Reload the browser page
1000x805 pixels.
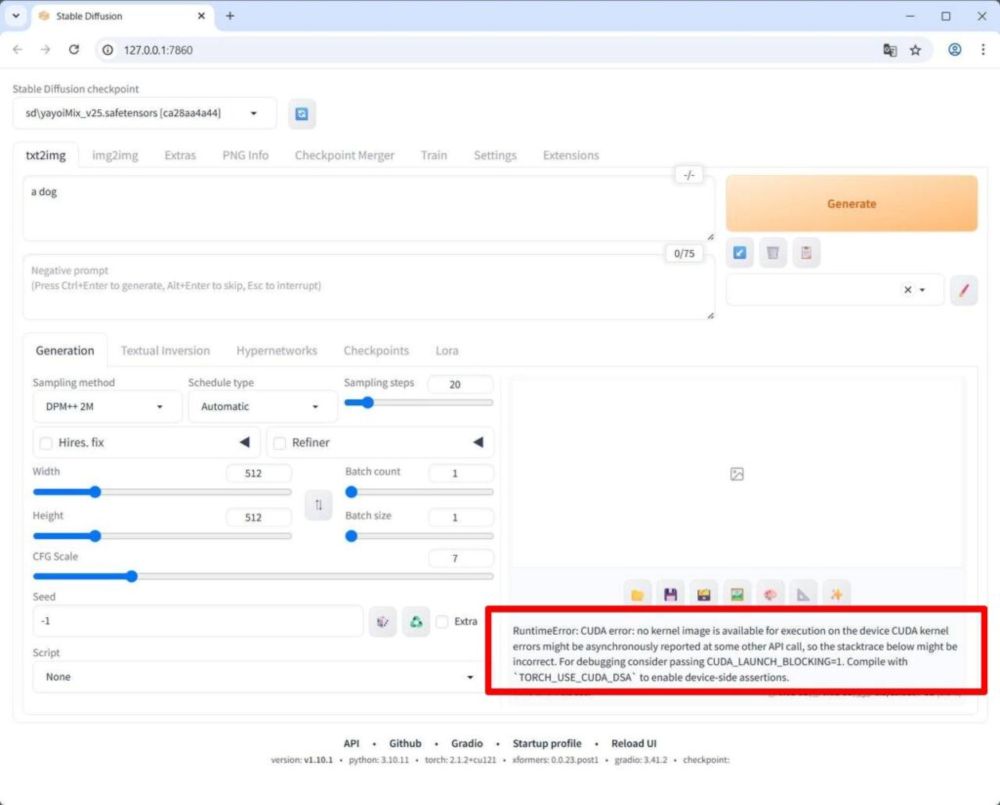coord(74,50)
